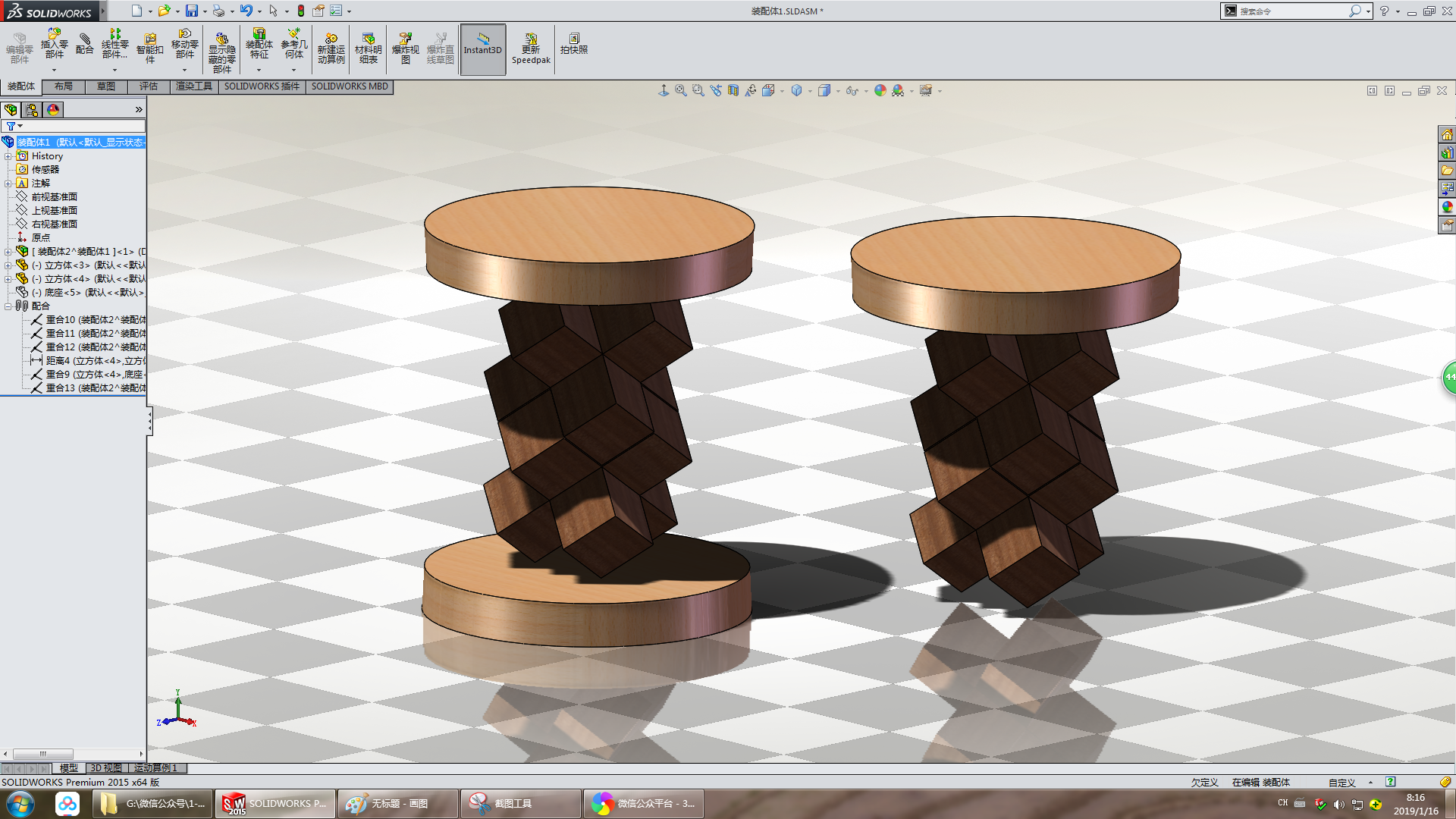Open the Exploded View (爆炸视图) tool
This screenshot has height=819, width=1456.
tap(405, 47)
